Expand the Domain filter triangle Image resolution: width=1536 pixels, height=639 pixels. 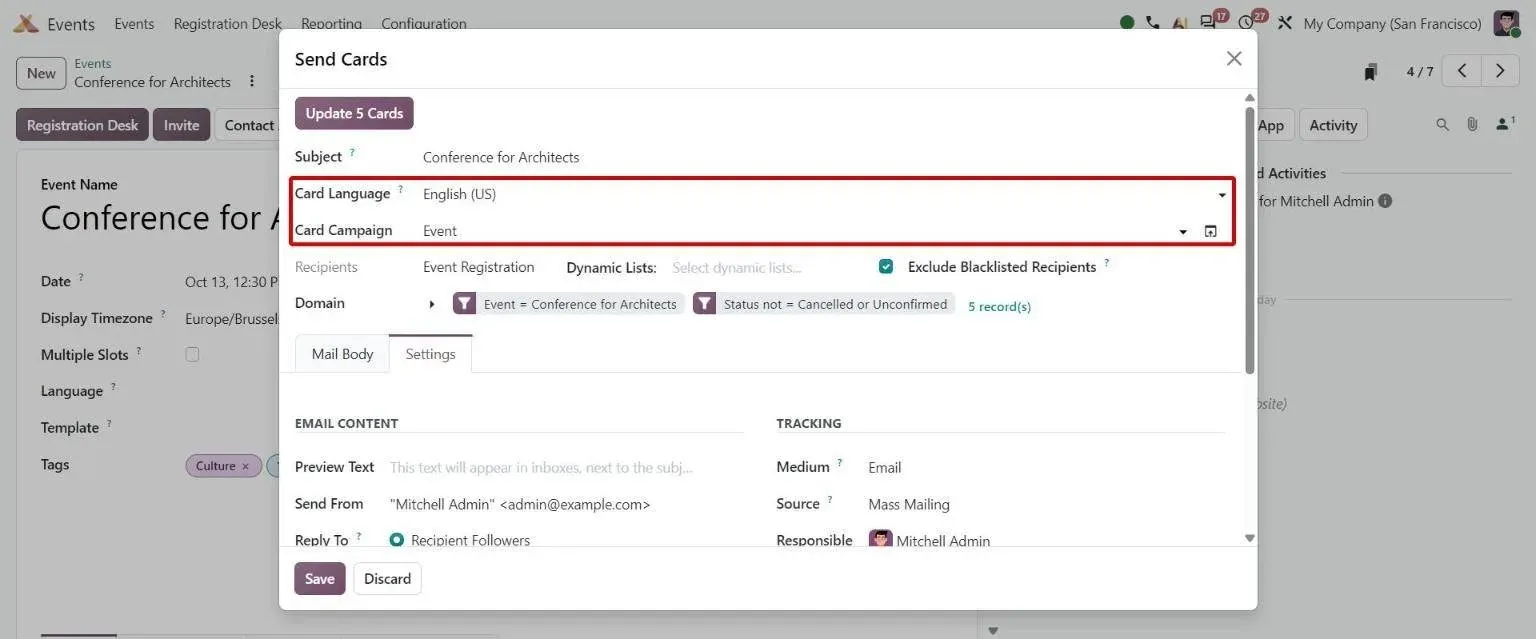coord(432,304)
